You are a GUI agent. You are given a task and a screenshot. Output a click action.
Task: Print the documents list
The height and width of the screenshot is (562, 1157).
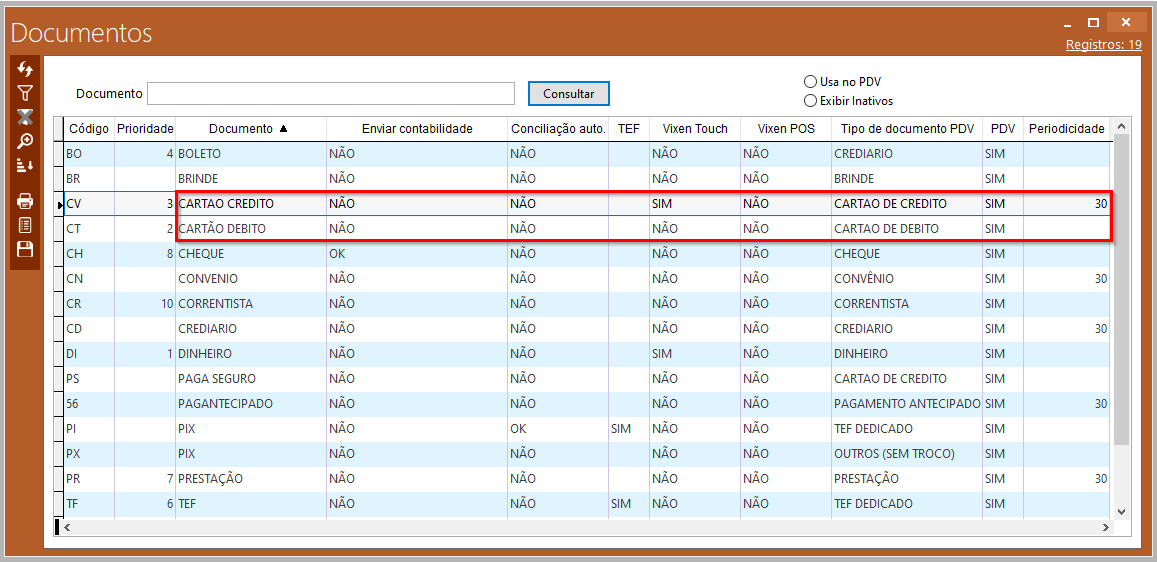25,201
